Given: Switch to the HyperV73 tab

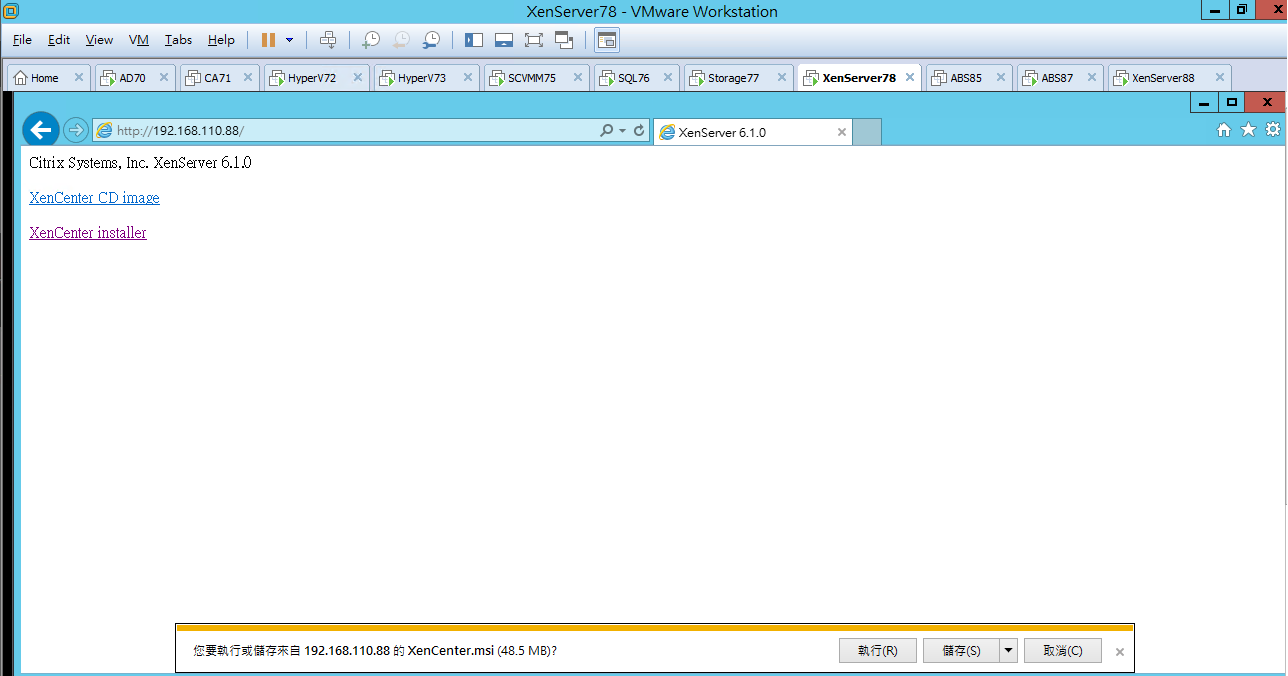Looking at the screenshot, I should pyautogui.click(x=426, y=78).
